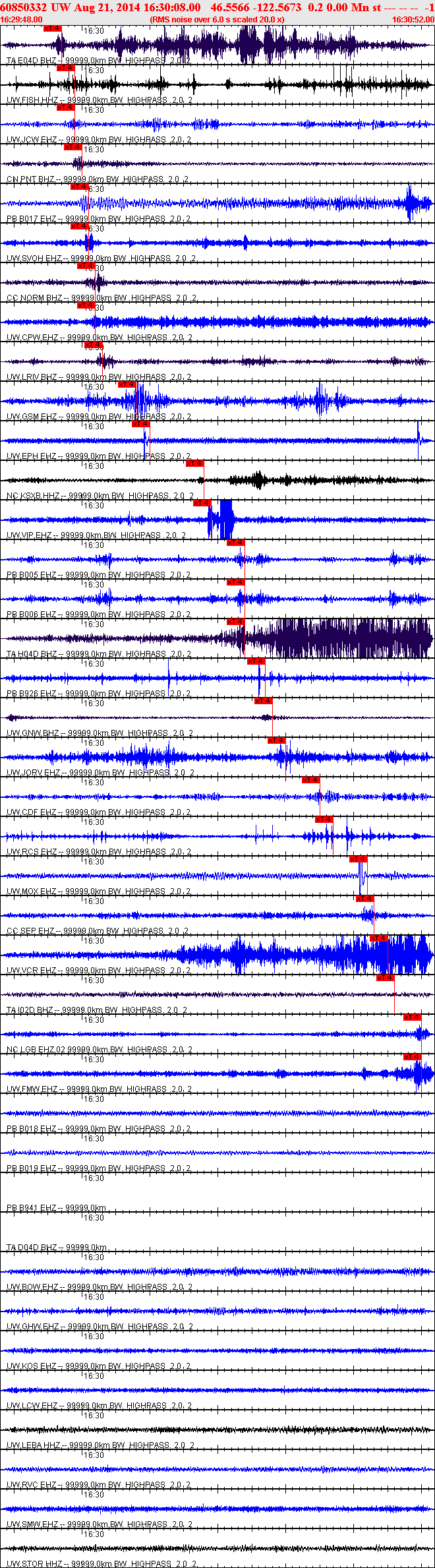Click the RMS noise scaling note

coord(217,20)
